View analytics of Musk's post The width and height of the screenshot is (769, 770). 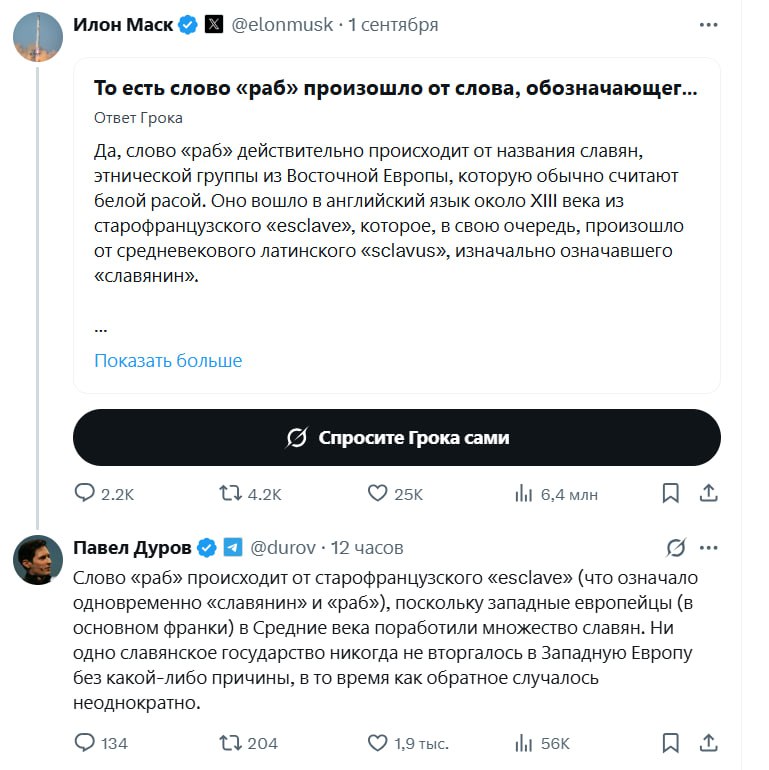coord(523,493)
